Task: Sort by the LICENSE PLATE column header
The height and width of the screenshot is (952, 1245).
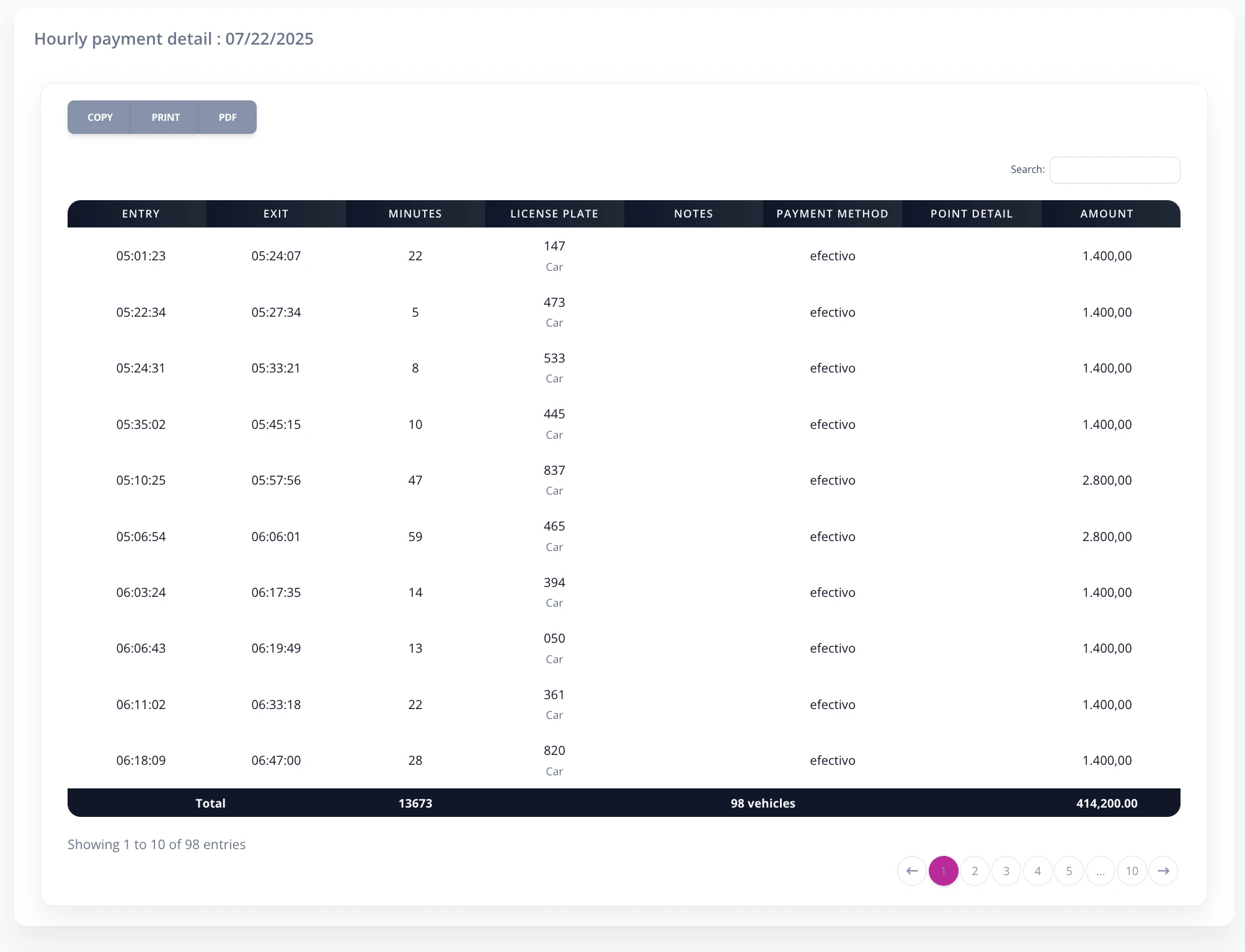Action: coord(554,214)
